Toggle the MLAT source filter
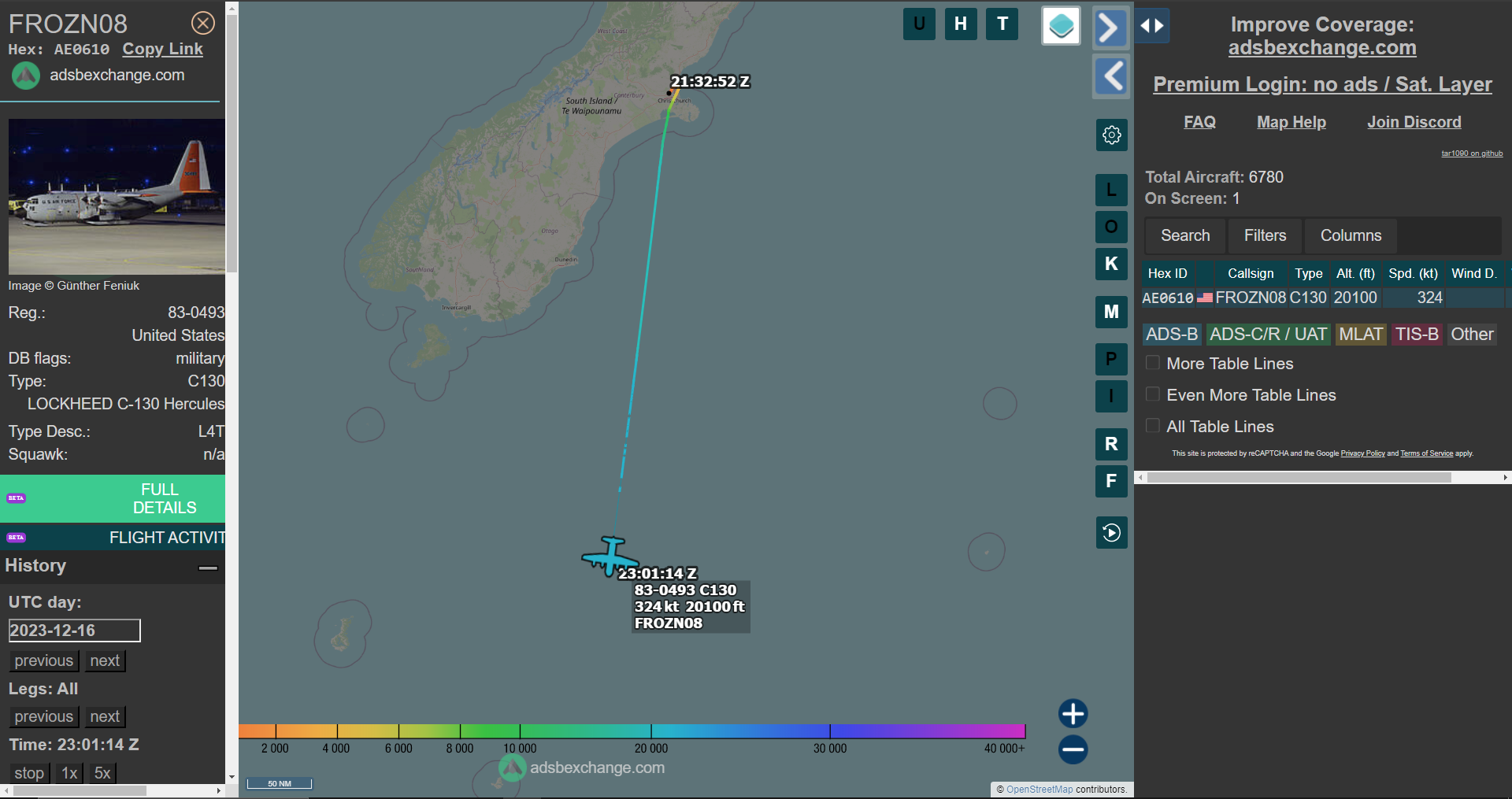 coord(1361,335)
